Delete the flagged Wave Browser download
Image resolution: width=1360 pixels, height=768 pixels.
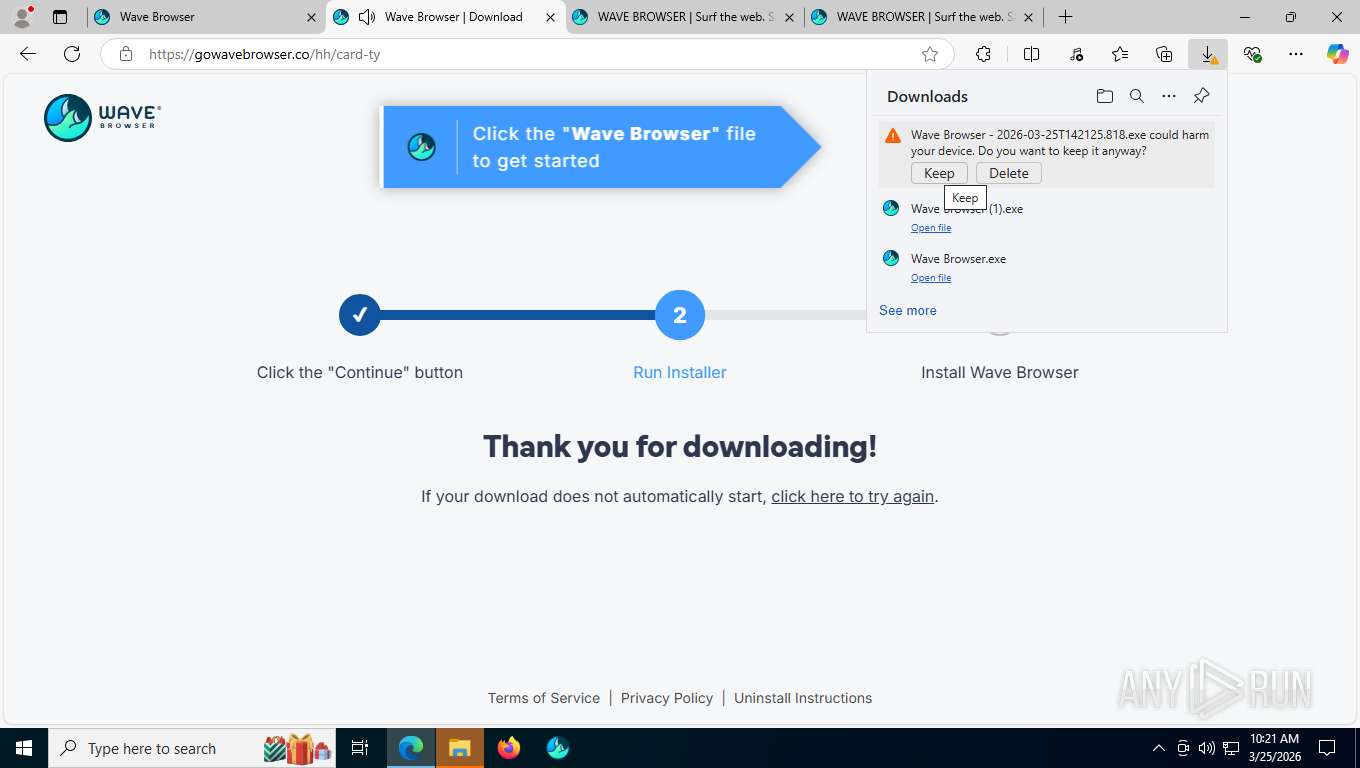pyautogui.click(x=1008, y=173)
